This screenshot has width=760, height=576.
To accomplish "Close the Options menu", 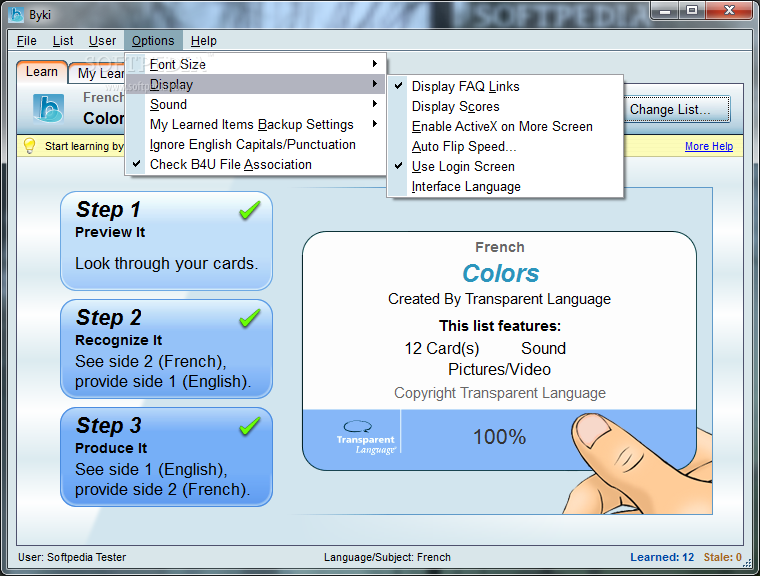I will pyautogui.click(x=153, y=41).
